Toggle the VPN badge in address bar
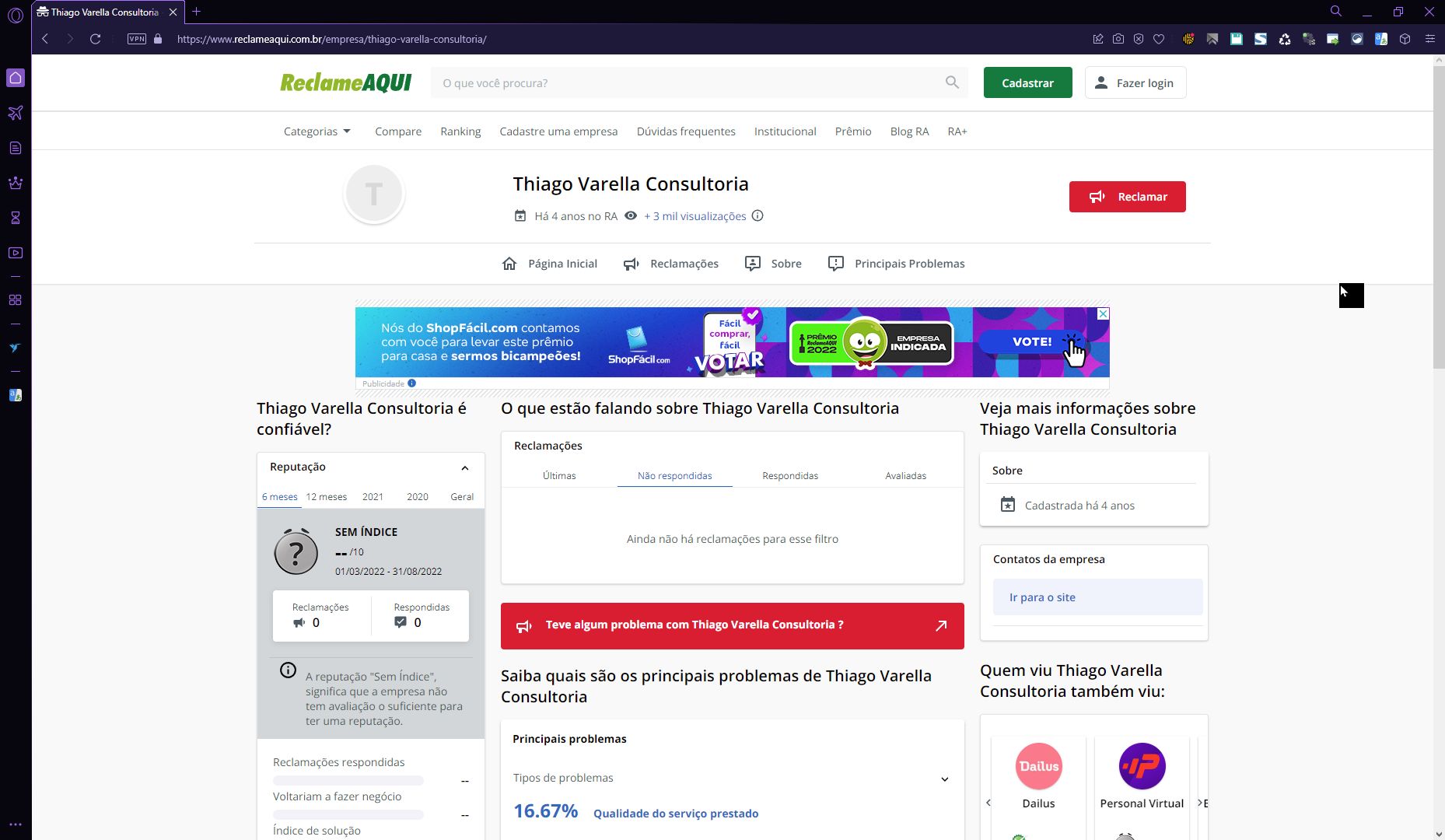Image resolution: width=1445 pixels, height=840 pixels. coord(137,39)
